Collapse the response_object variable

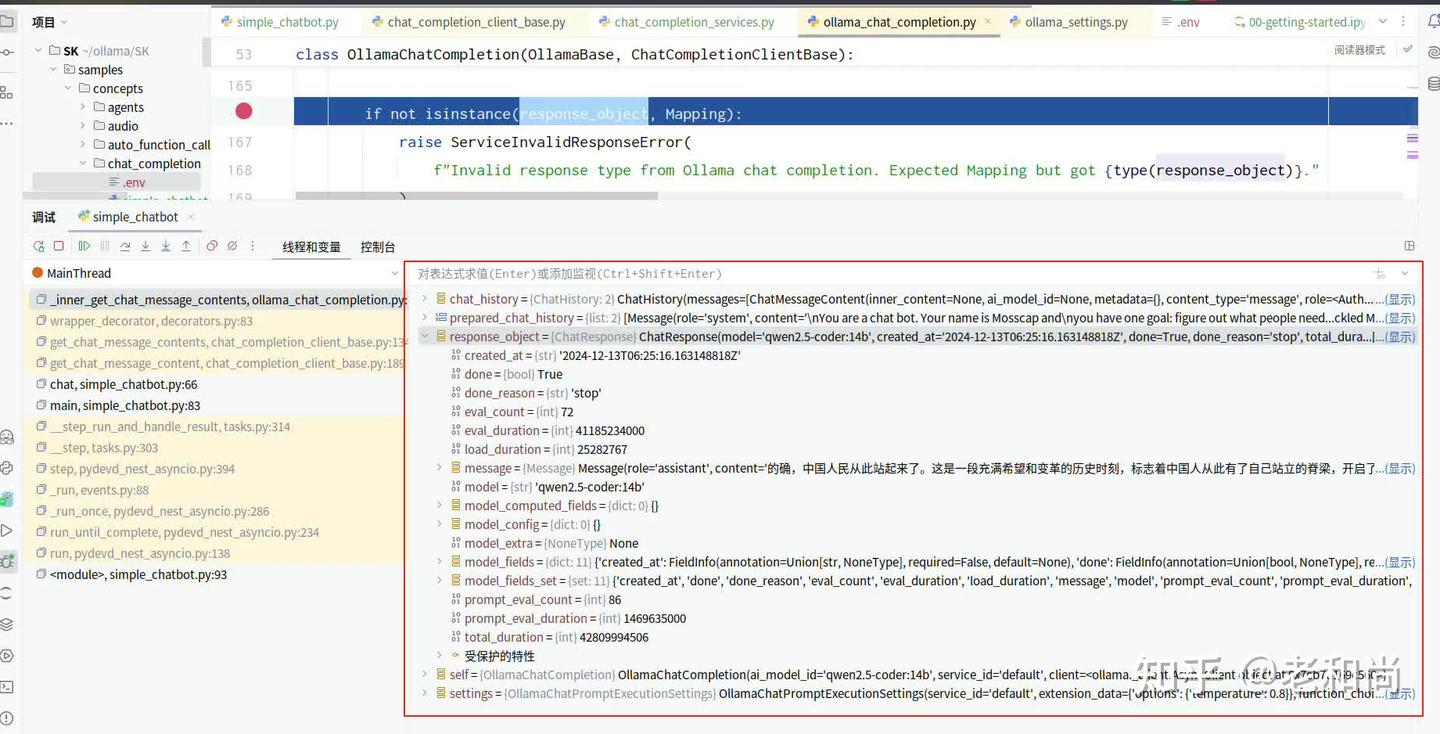425,337
